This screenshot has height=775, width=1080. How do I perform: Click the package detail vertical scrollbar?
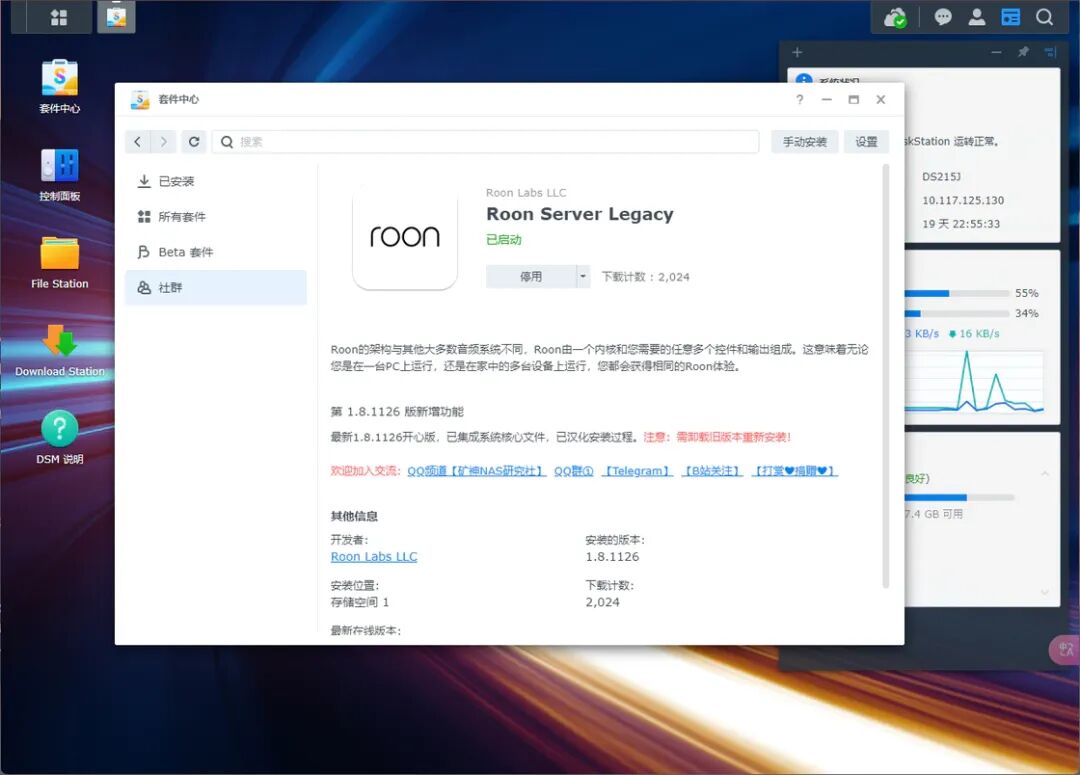coord(886,376)
